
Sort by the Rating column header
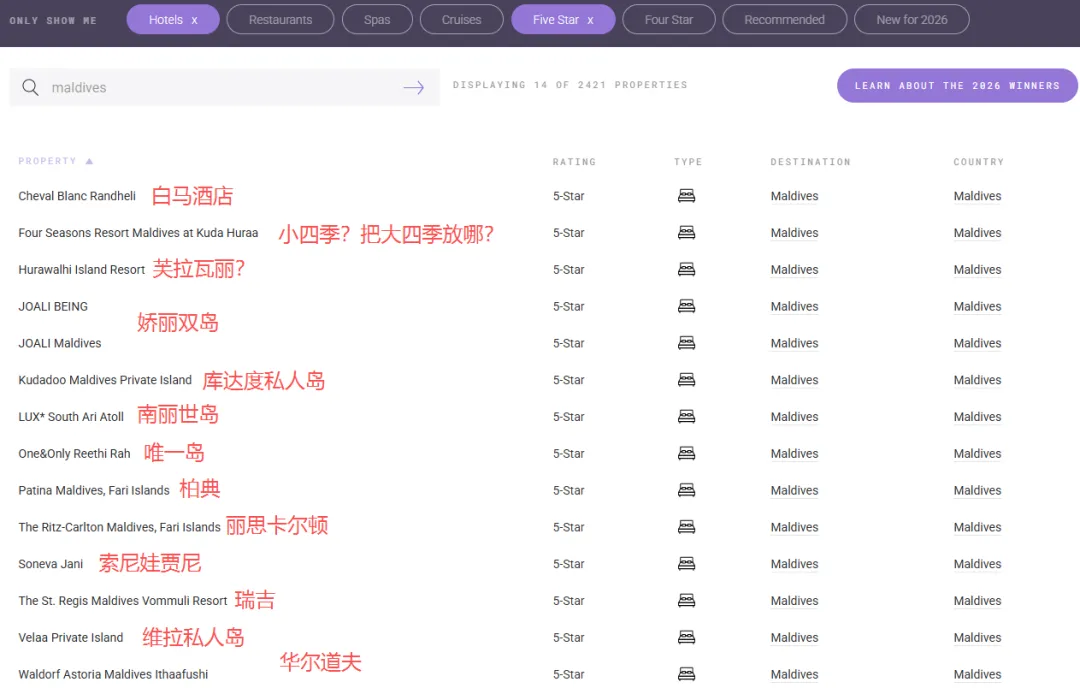pyautogui.click(x=574, y=162)
